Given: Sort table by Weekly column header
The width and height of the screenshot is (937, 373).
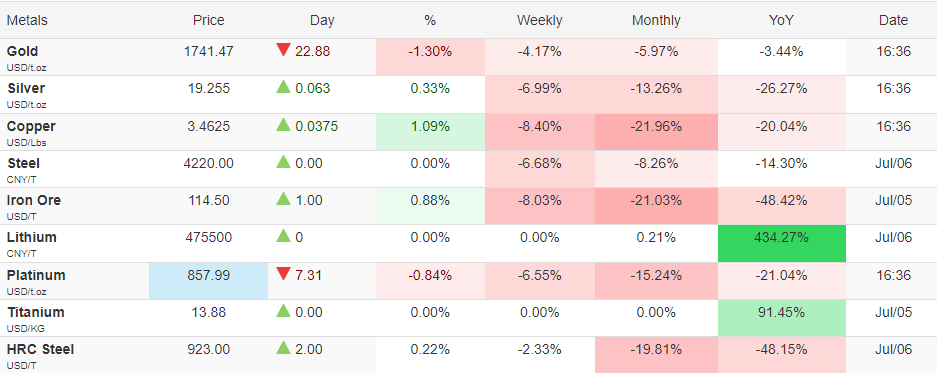Looking at the screenshot, I should click(x=540, y=20).
